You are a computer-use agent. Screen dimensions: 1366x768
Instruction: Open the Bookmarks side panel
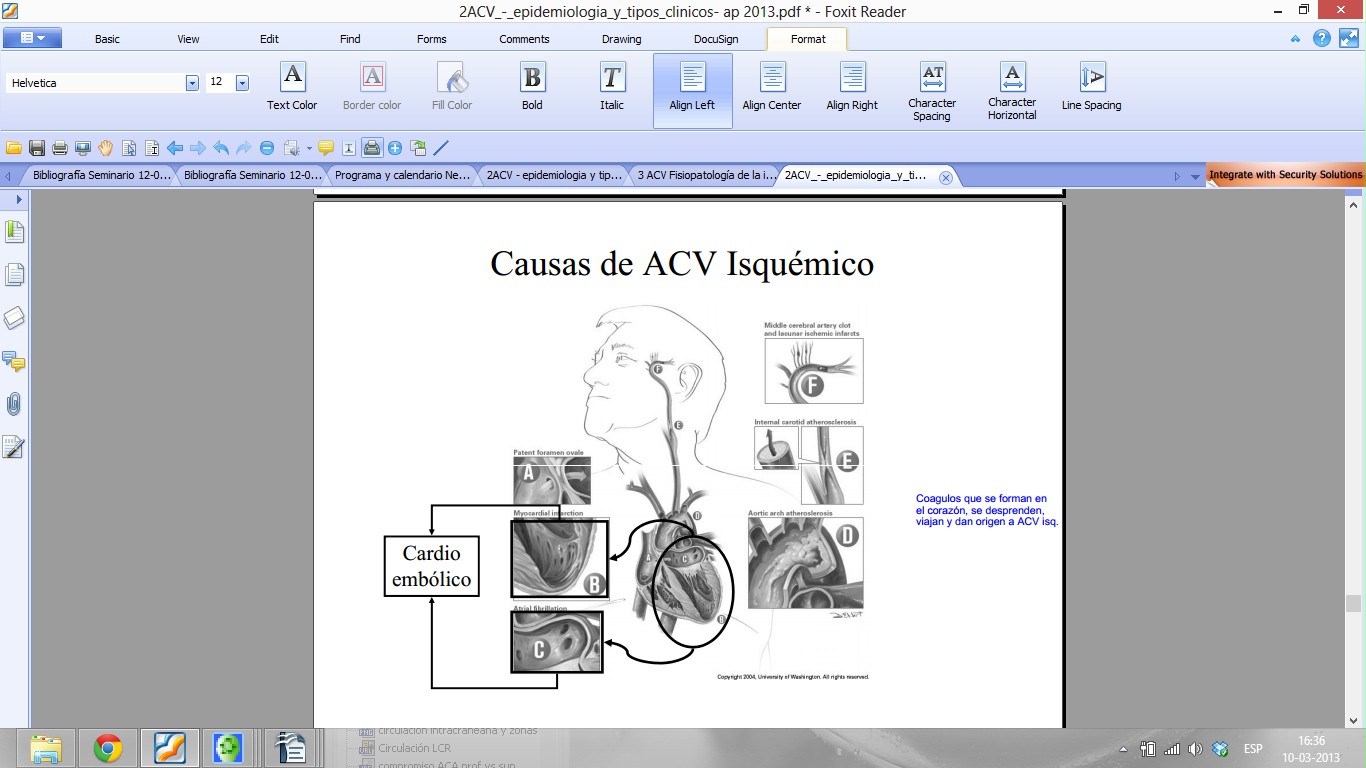(14, 232)
